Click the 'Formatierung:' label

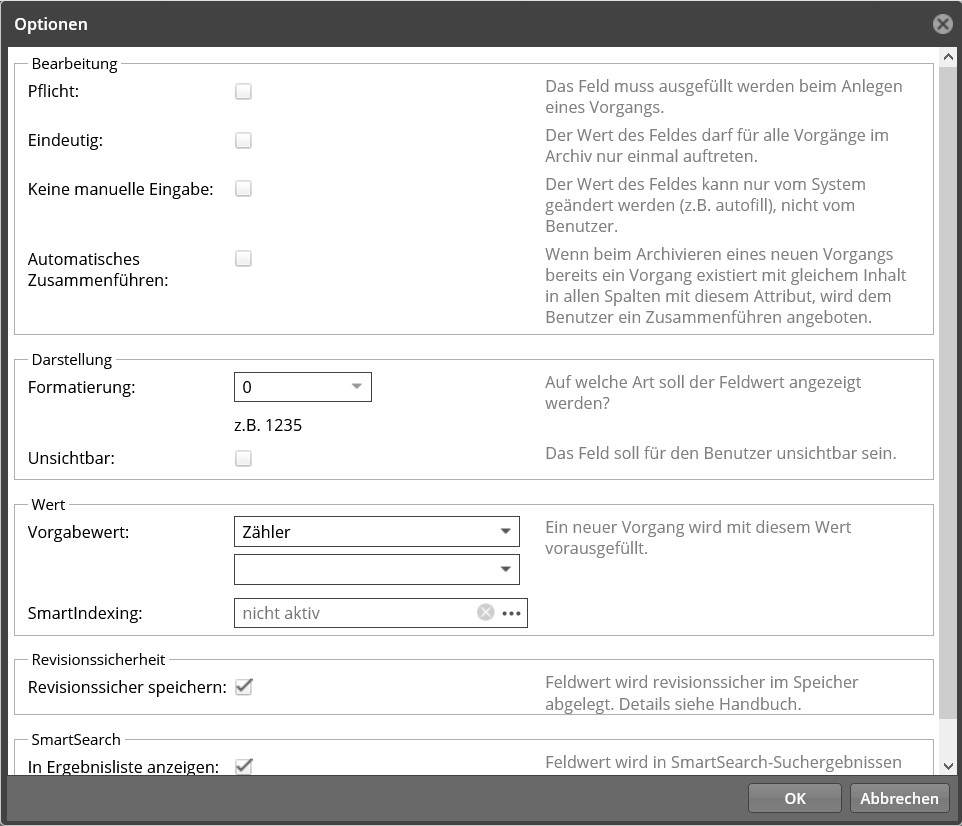82,387
